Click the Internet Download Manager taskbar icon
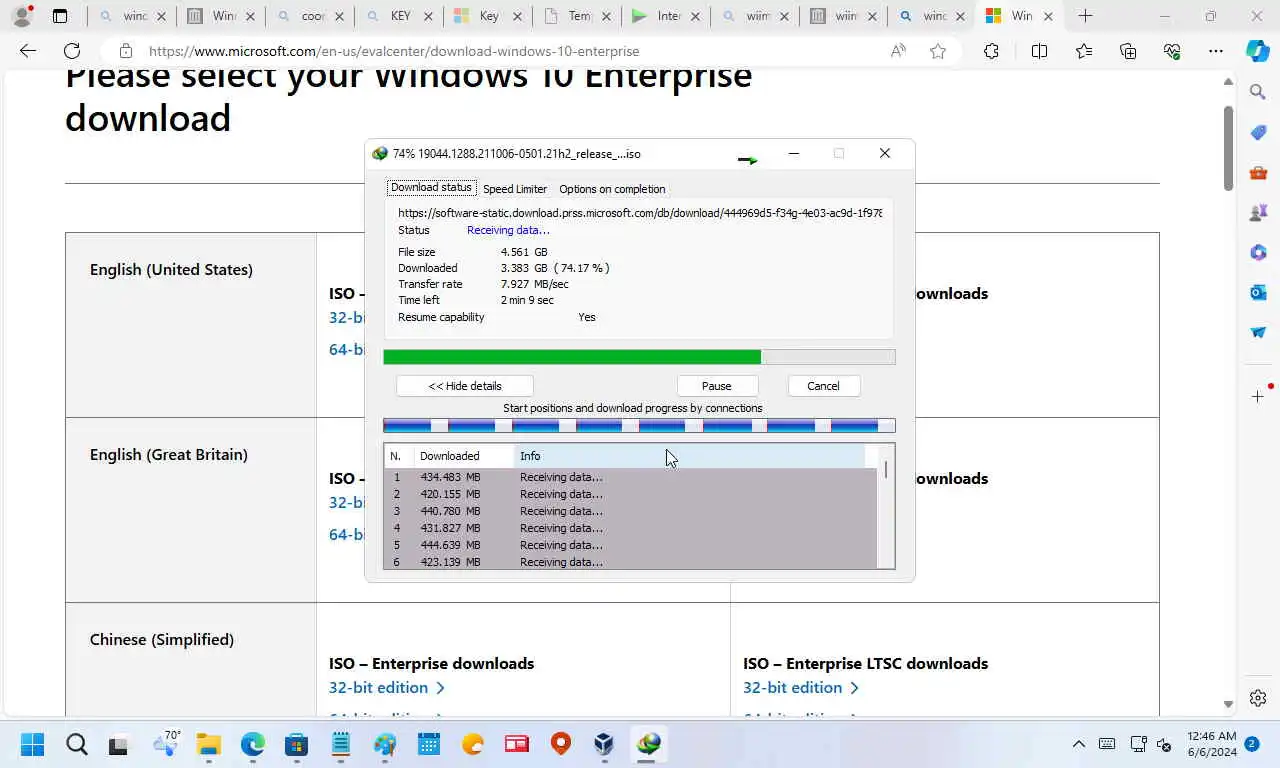The height and width of the screenshot is (768, 1280). (x=648, y=744)
